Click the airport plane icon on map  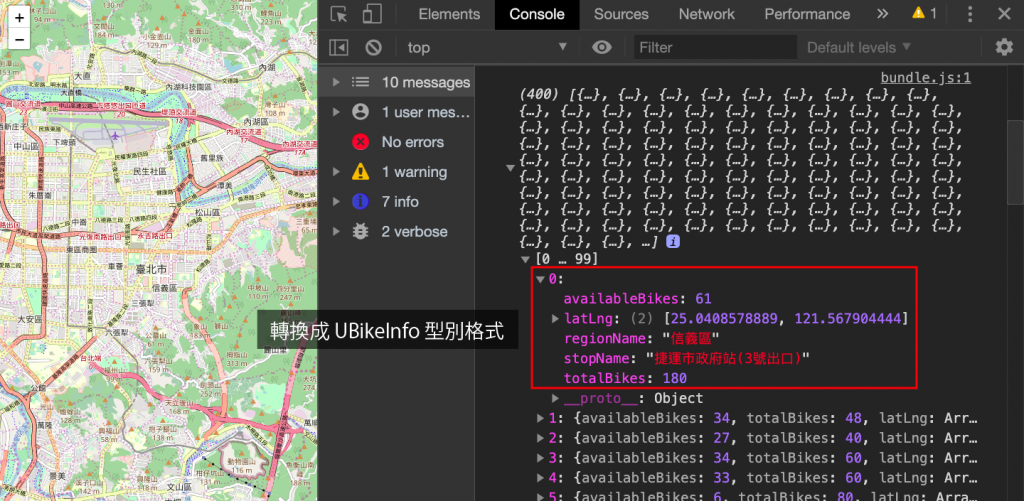tap(116, 136)
